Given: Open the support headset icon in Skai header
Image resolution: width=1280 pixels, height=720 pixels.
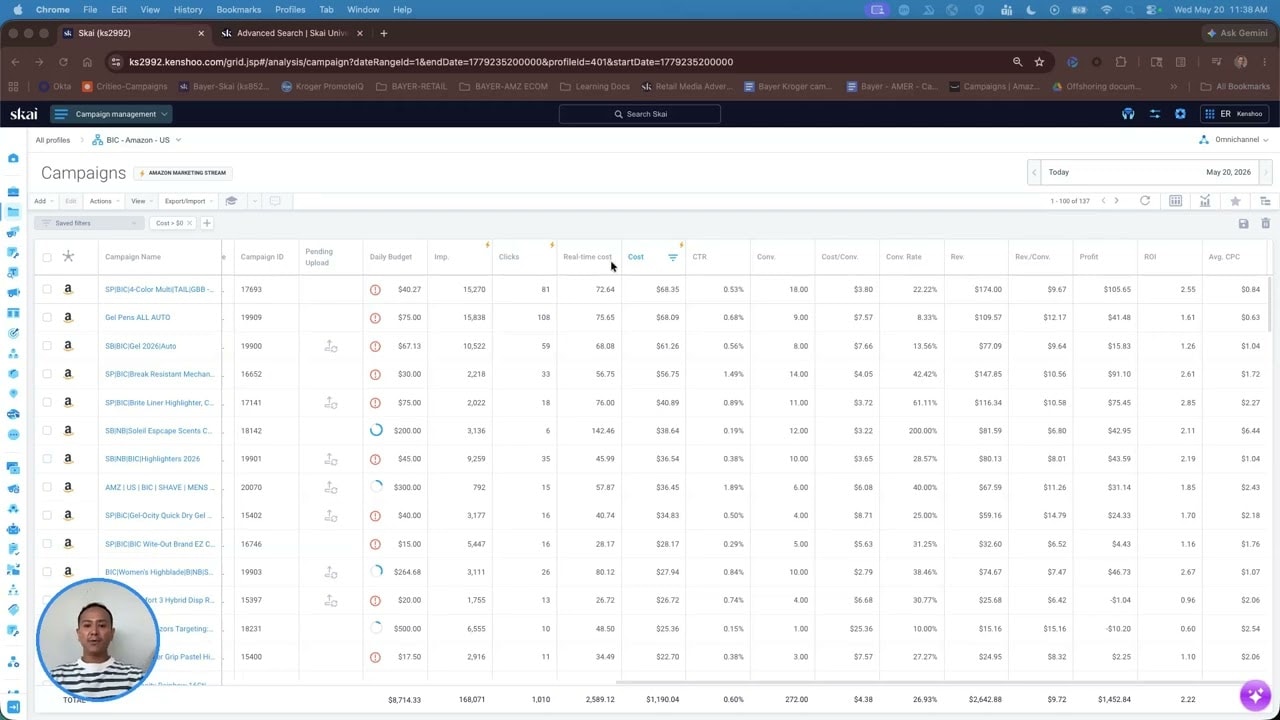Looking at the screenshot, I should 1128,114.
